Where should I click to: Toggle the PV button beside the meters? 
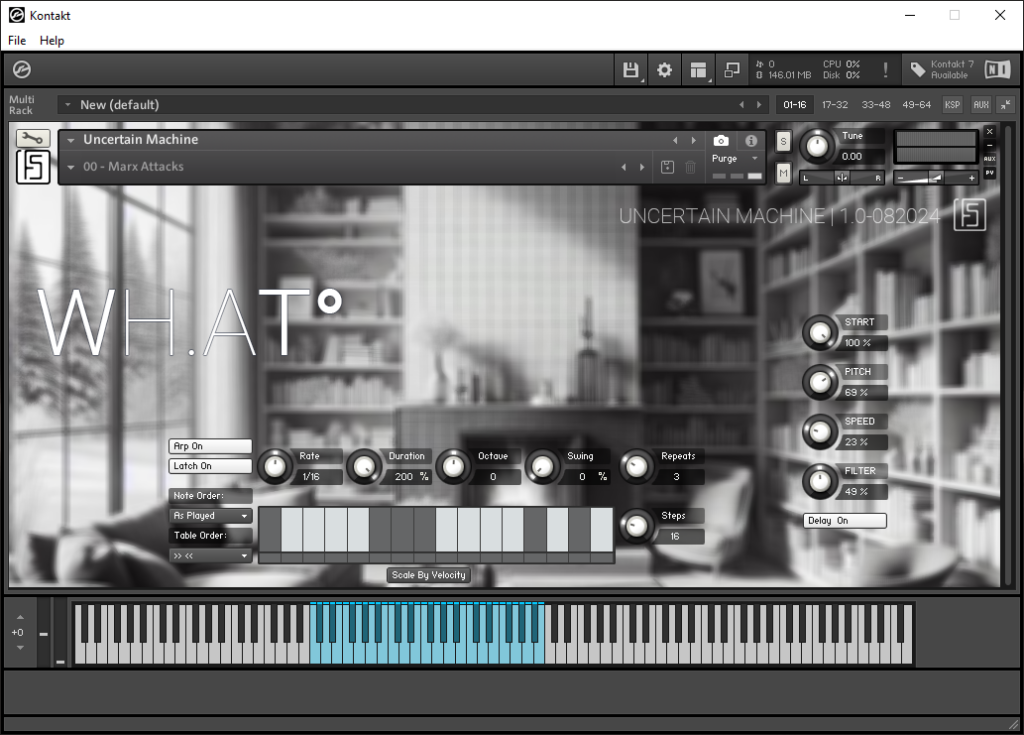coord(989,173)
